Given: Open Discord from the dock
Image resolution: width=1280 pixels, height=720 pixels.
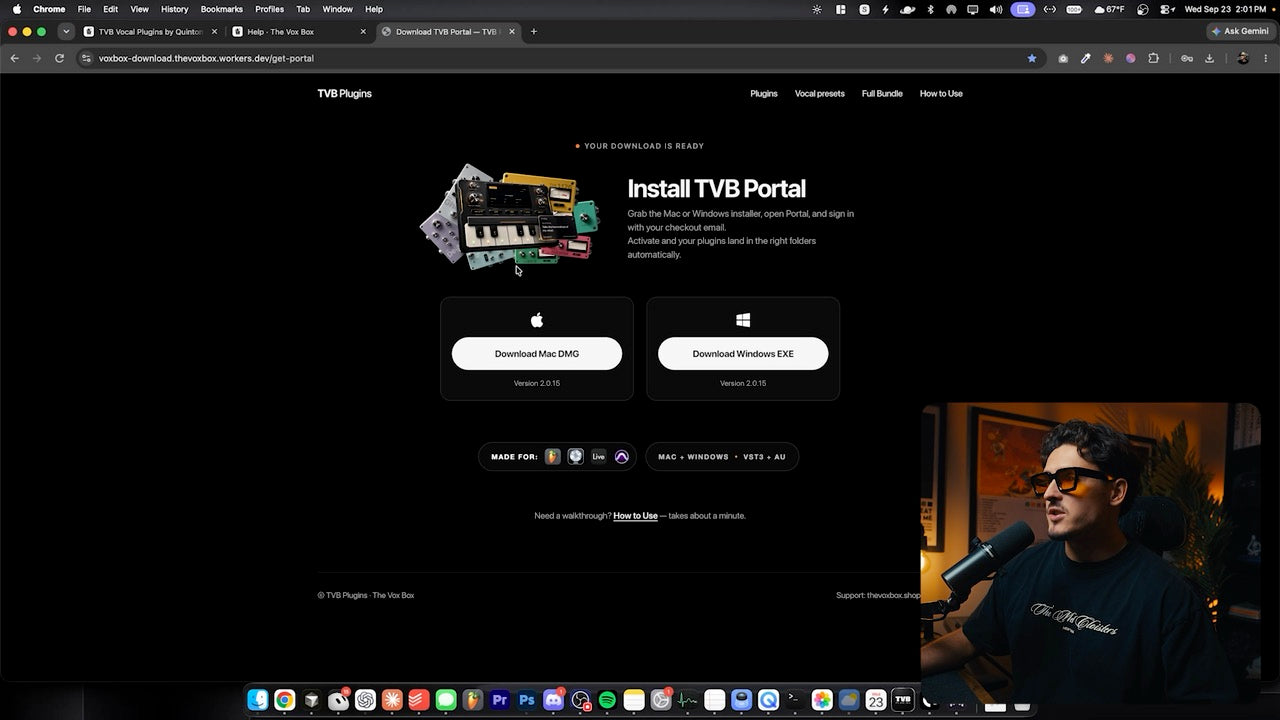Looking at the screenshot, I should [553, 701].
